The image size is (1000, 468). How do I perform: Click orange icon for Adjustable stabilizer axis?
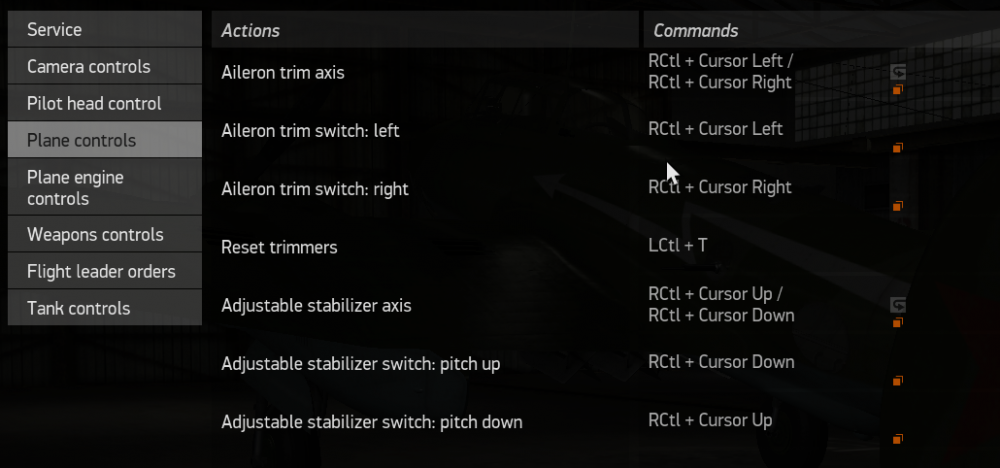[898, 323]
